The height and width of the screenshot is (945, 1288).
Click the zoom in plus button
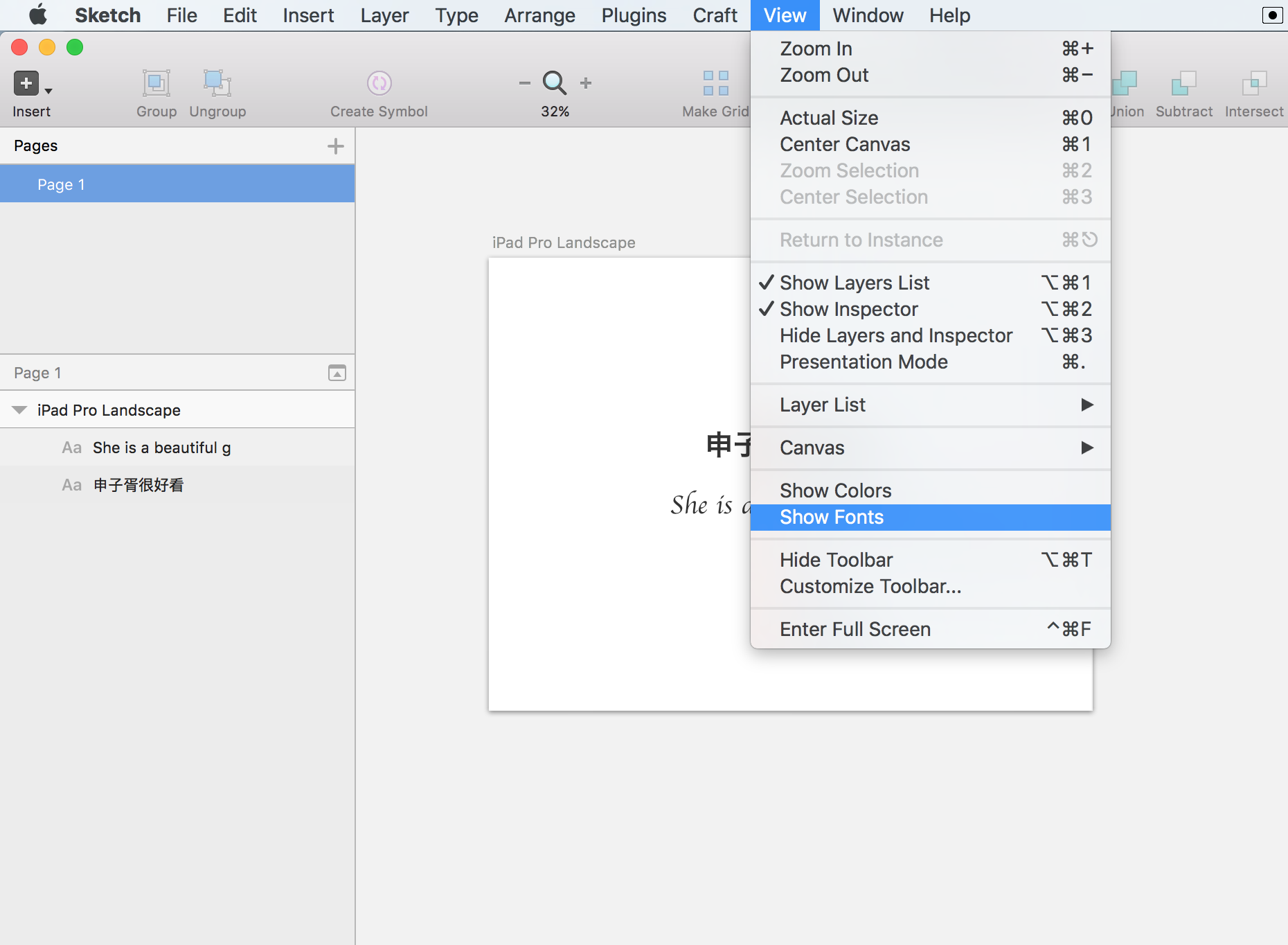[586, 83]
